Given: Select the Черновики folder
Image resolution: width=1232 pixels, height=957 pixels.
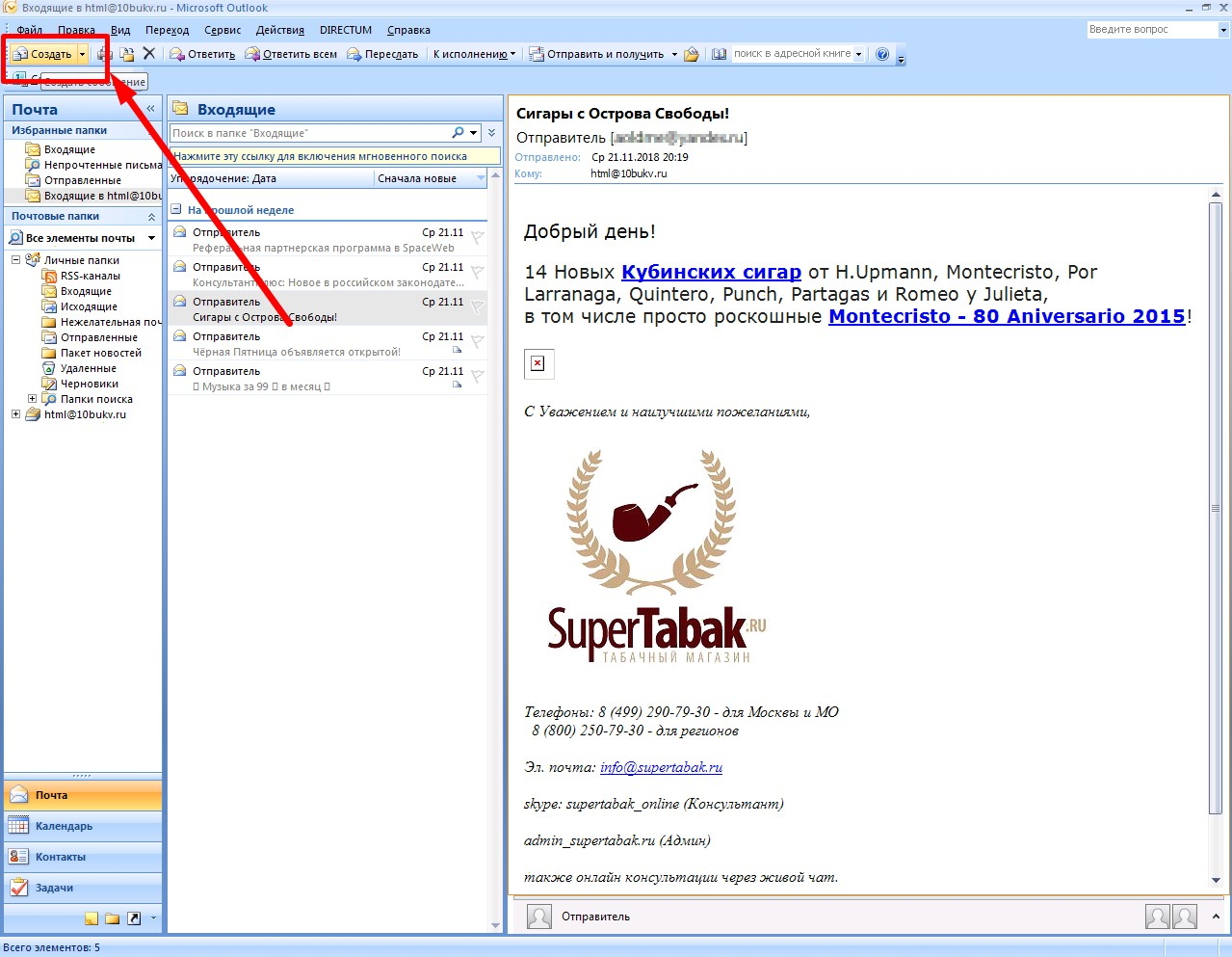Looking at the screenshot, I should coord(81,384).
